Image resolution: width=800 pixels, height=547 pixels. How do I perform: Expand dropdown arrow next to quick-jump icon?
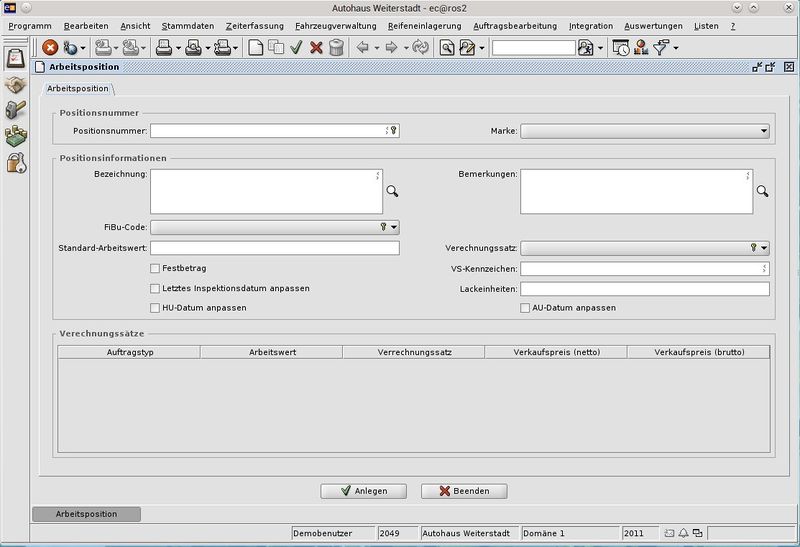pyautogui.click(x=600, y=49)
